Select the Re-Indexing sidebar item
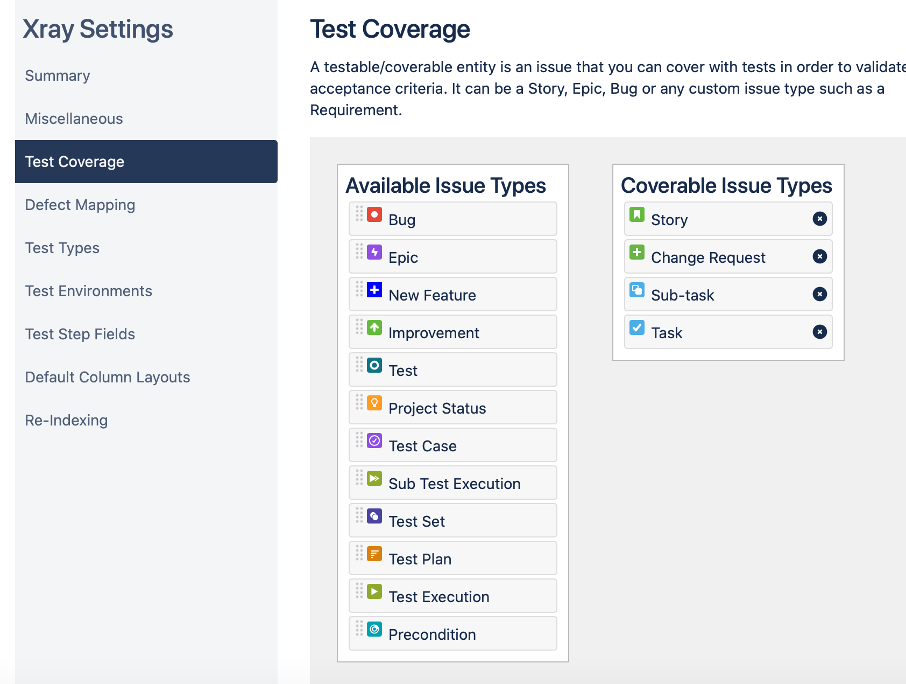Image resolution: width=906 pixels, height=684 pixels. pyautogui.click(x=66, y=420)
